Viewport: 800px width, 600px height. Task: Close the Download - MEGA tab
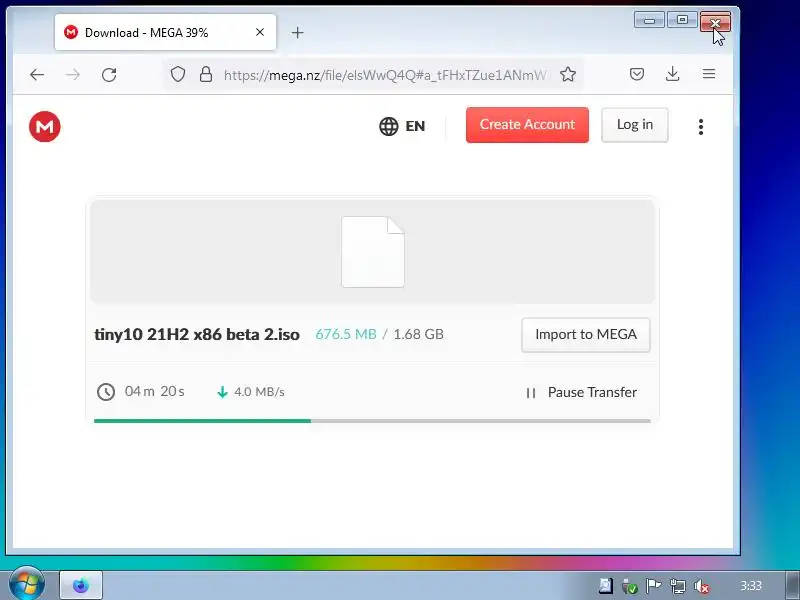[x=260, y=32]
